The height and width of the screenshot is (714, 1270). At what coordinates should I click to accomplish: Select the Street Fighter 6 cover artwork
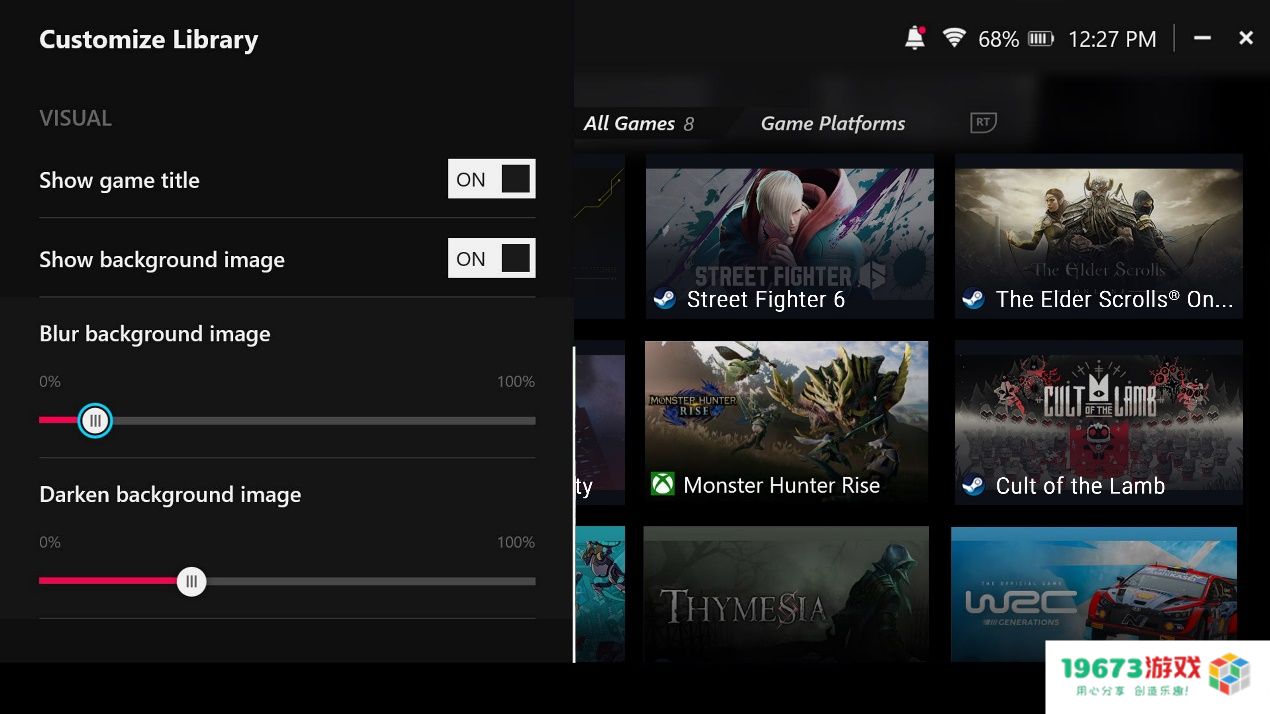pos(790,236)
